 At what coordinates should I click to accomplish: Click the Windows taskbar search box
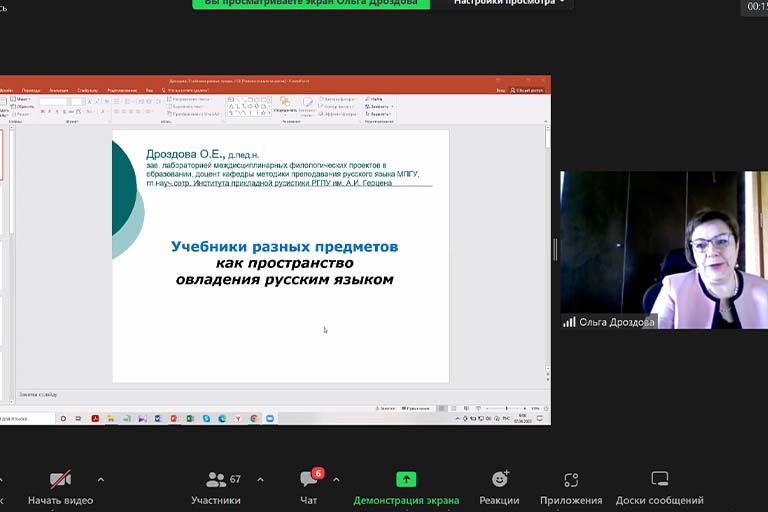[x=25, y=418]
